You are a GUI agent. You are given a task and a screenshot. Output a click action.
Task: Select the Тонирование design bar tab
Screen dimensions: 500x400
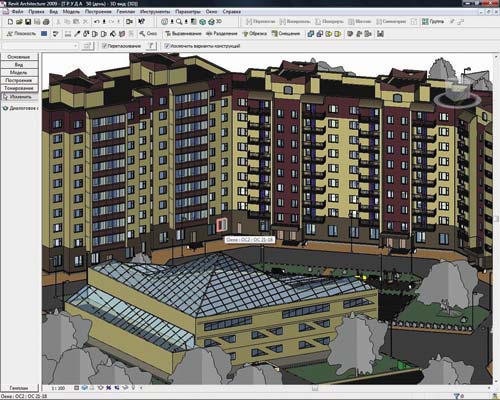coord(19,88)
